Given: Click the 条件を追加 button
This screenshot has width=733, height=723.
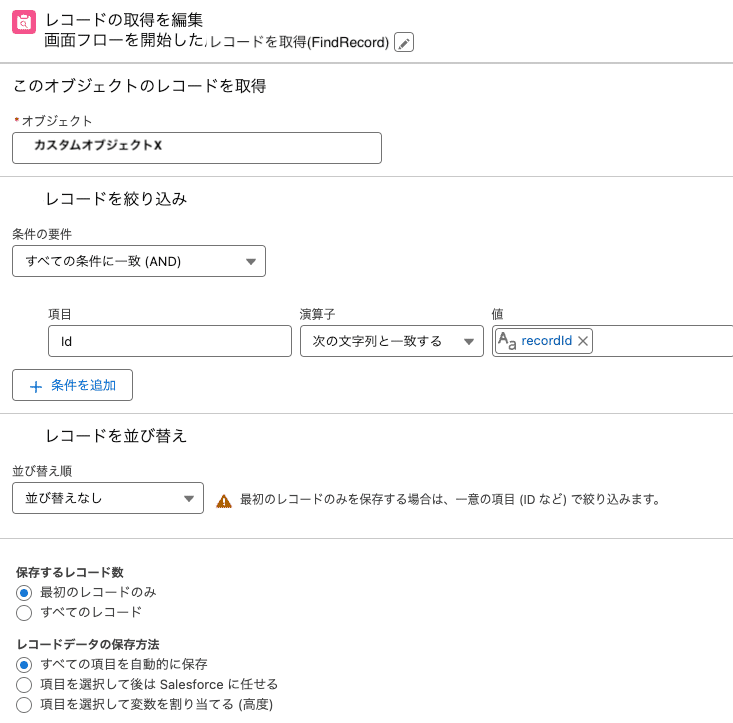Looking at the screenshot, I should coord(72,385).
